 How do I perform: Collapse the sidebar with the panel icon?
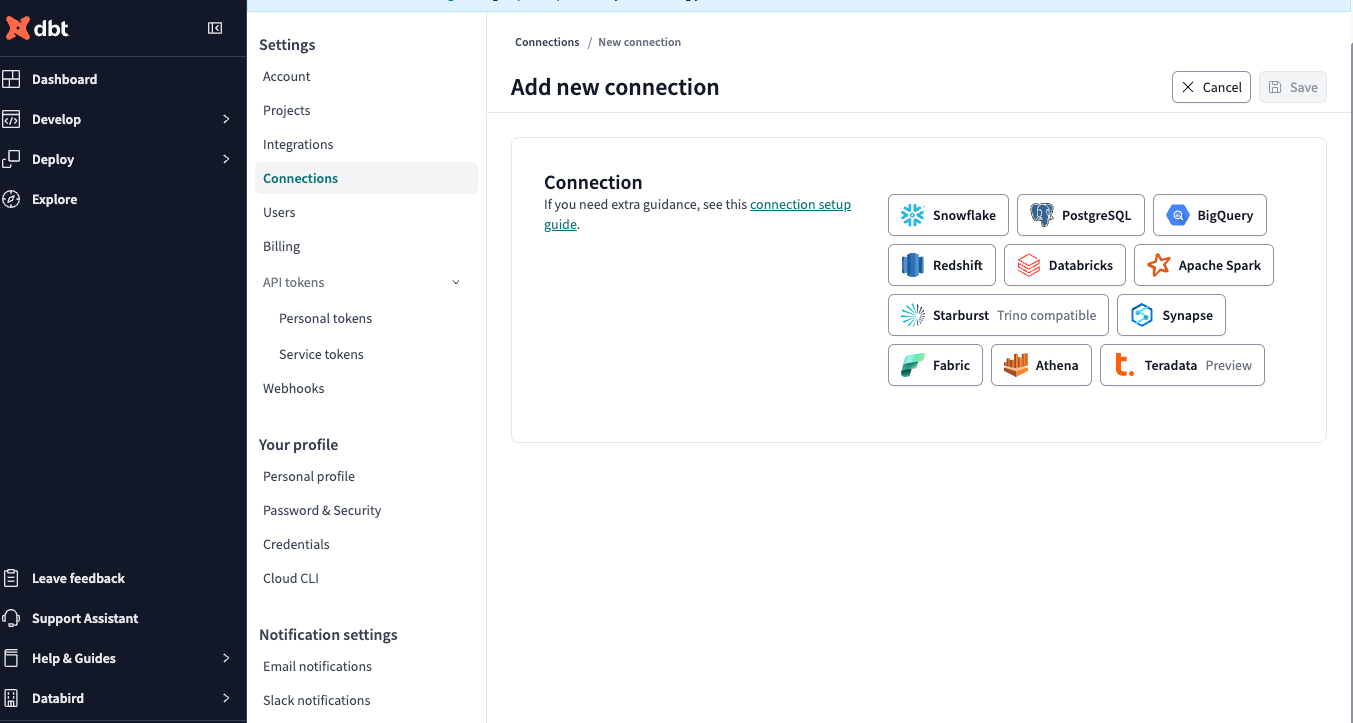[x=215, y=28]
